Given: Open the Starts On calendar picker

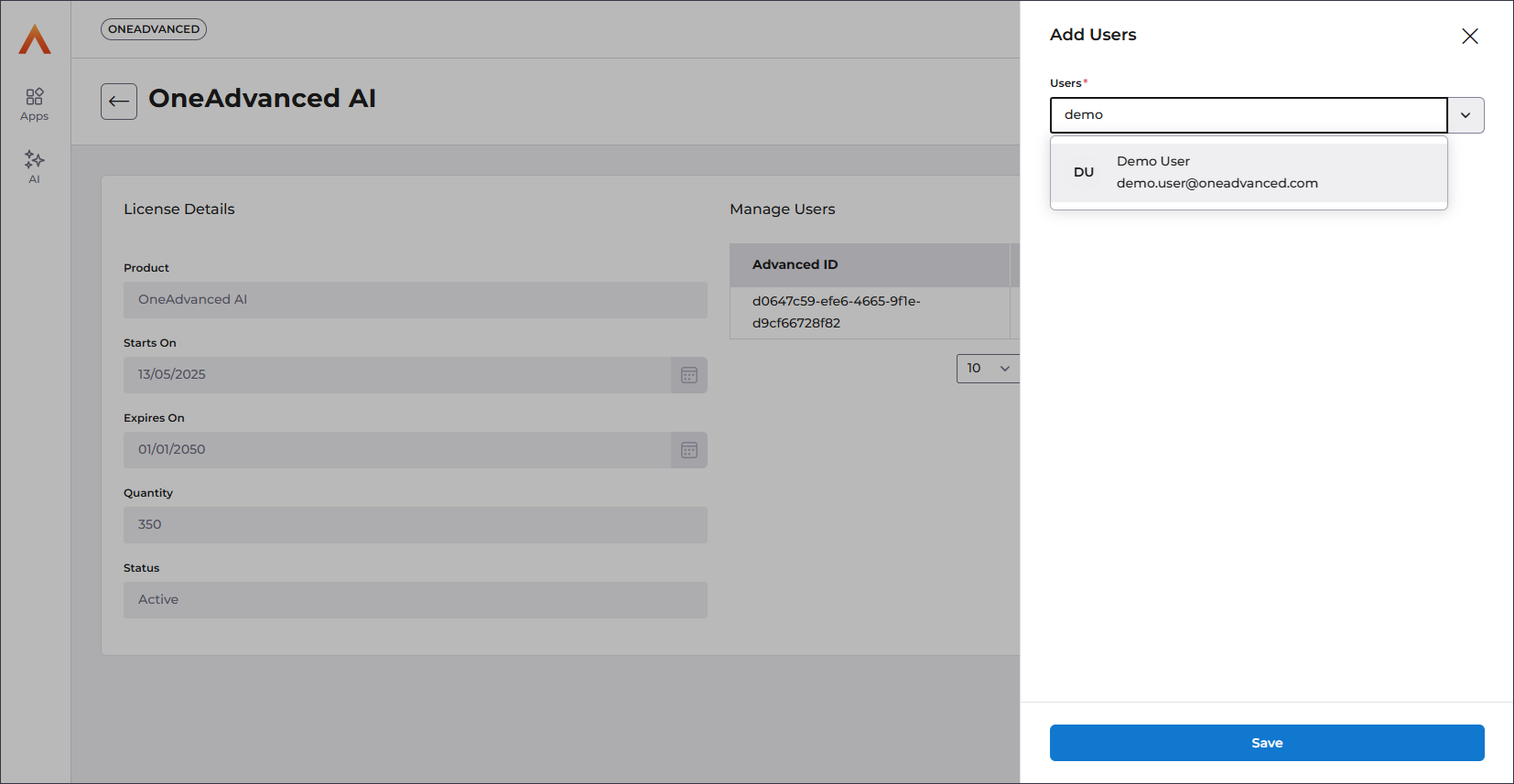Looking at the screenshot, I should click(689, 375).
